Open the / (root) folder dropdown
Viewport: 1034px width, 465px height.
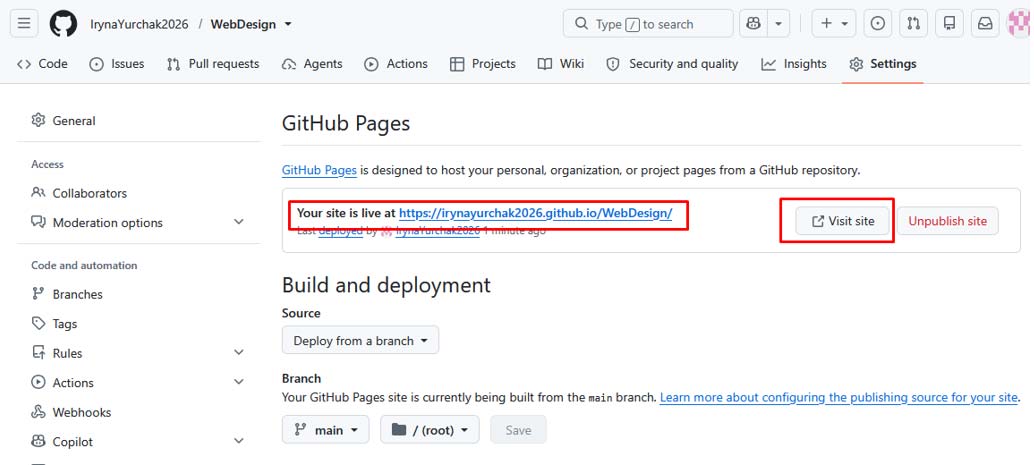[x=430, y=430]
